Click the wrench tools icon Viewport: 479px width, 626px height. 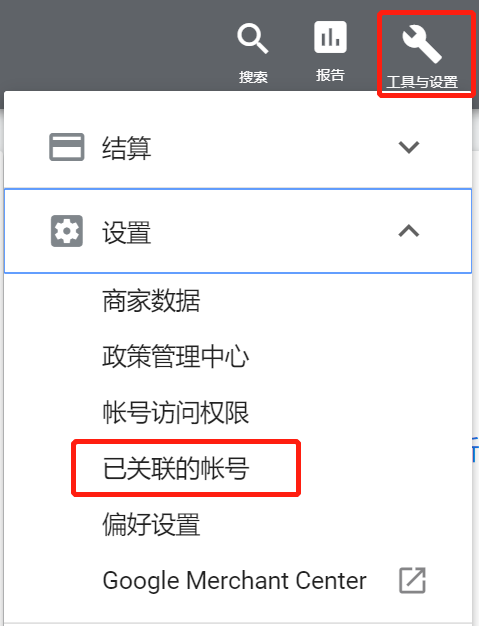(x=422, y=44)
